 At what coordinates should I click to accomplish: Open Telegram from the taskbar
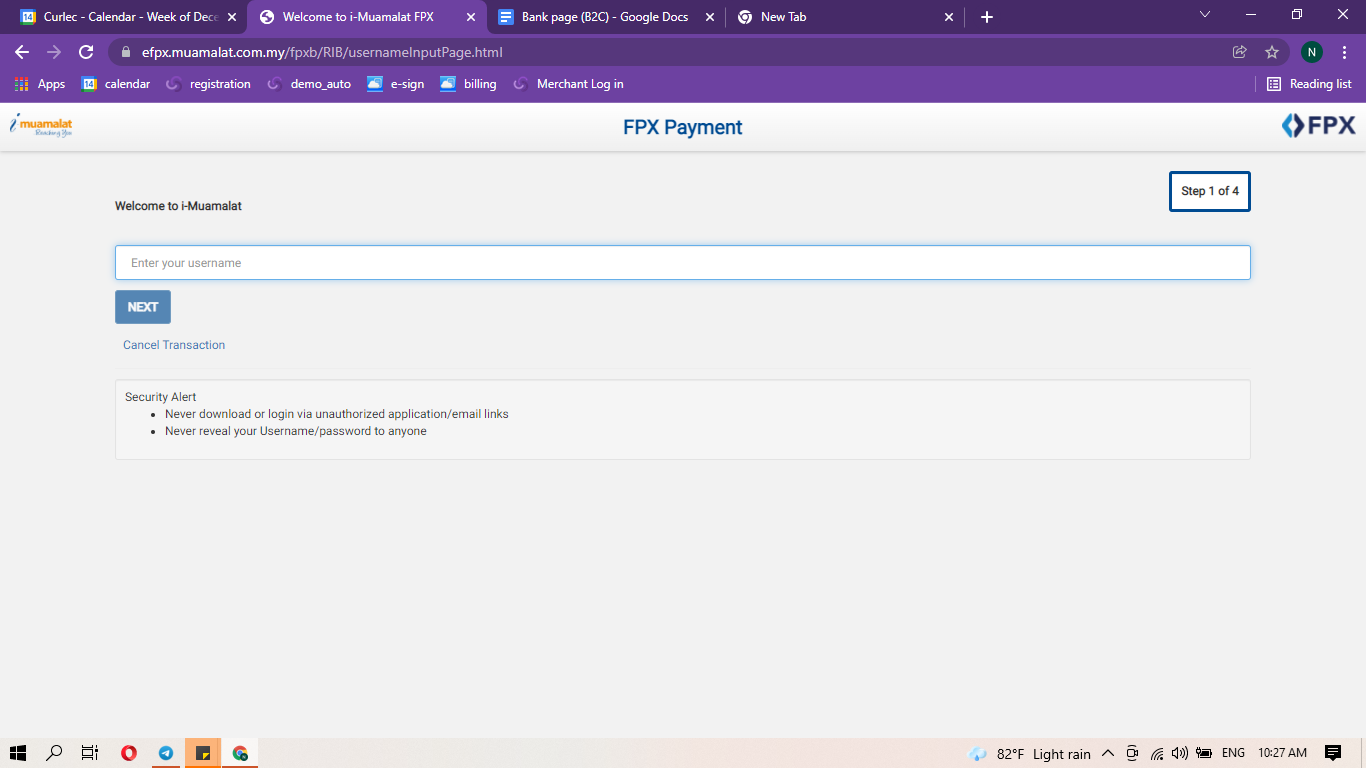coord(166,753)
